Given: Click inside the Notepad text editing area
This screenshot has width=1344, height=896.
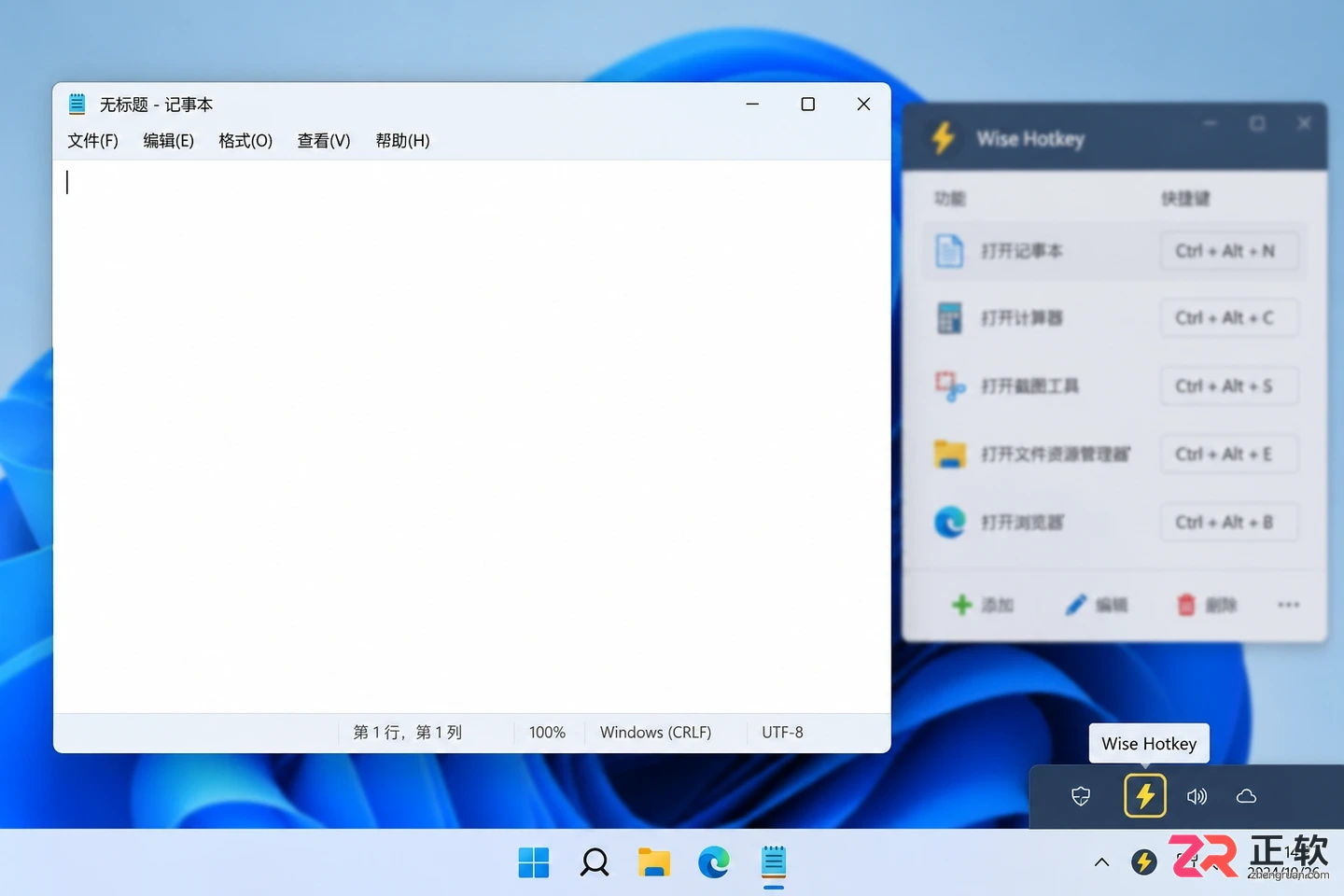Looking at the screenshot, I should click(471, 436).
